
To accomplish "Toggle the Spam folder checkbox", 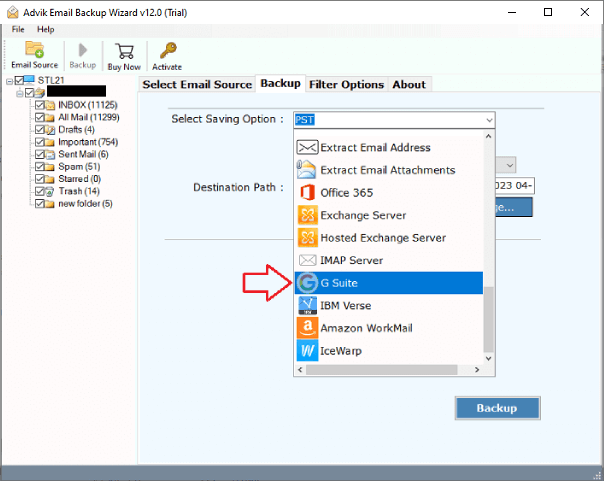I will point(40,166).
